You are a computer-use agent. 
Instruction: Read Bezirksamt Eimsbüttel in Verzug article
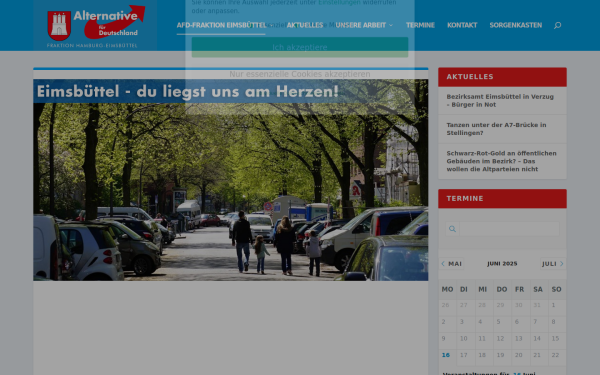tap(500, 101)
